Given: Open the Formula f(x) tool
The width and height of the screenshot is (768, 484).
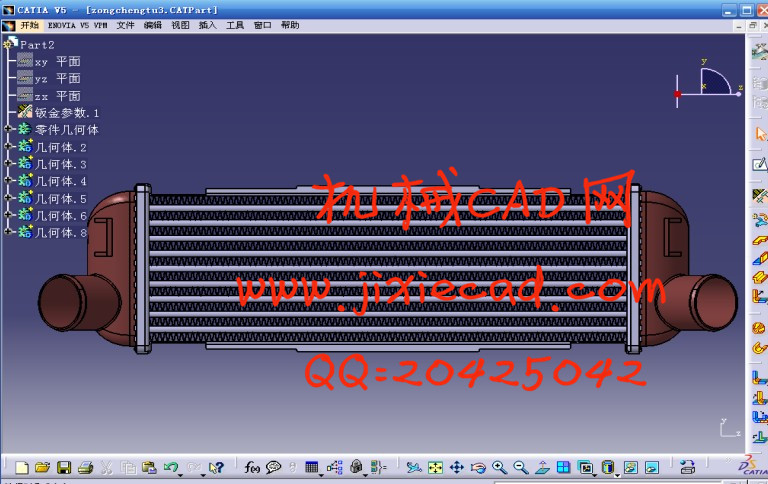Looking at the screenshot, I should point(252,467).
